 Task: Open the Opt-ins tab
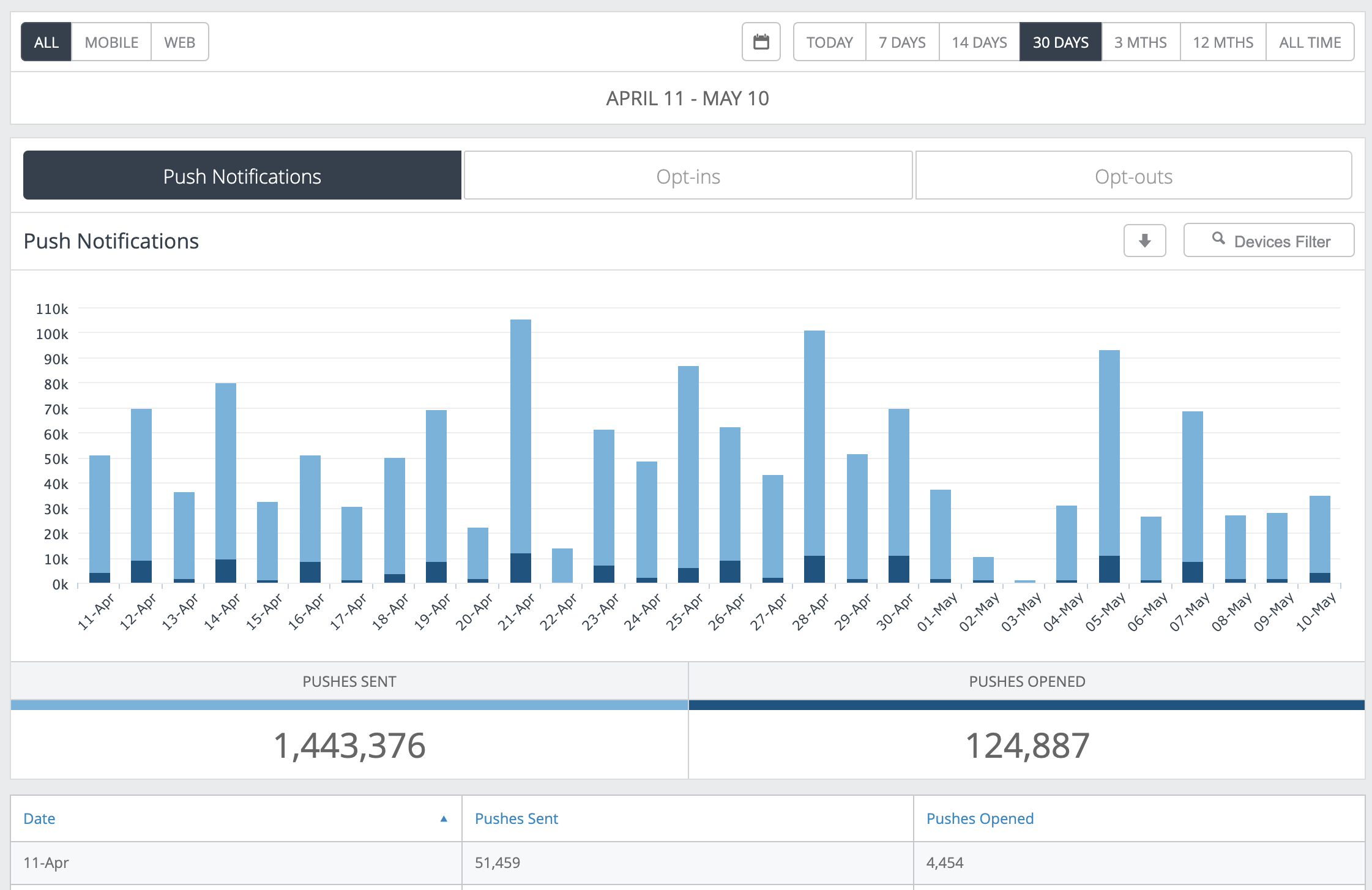[x=688, y=176]
